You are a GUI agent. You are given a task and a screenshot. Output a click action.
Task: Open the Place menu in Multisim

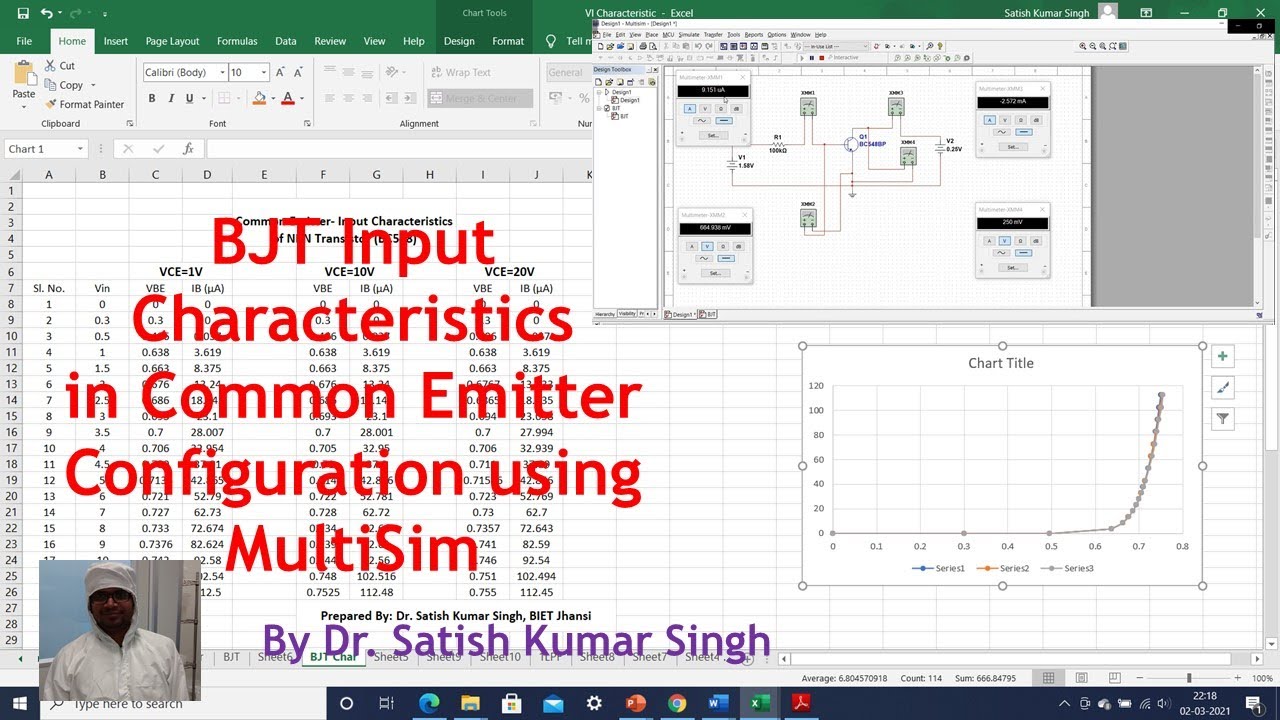tap(652, 35)
